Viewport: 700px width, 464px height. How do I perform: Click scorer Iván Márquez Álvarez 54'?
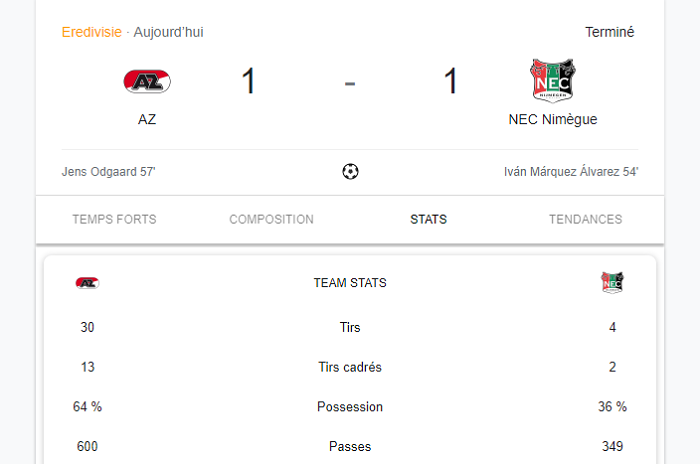tap(571, 172)
